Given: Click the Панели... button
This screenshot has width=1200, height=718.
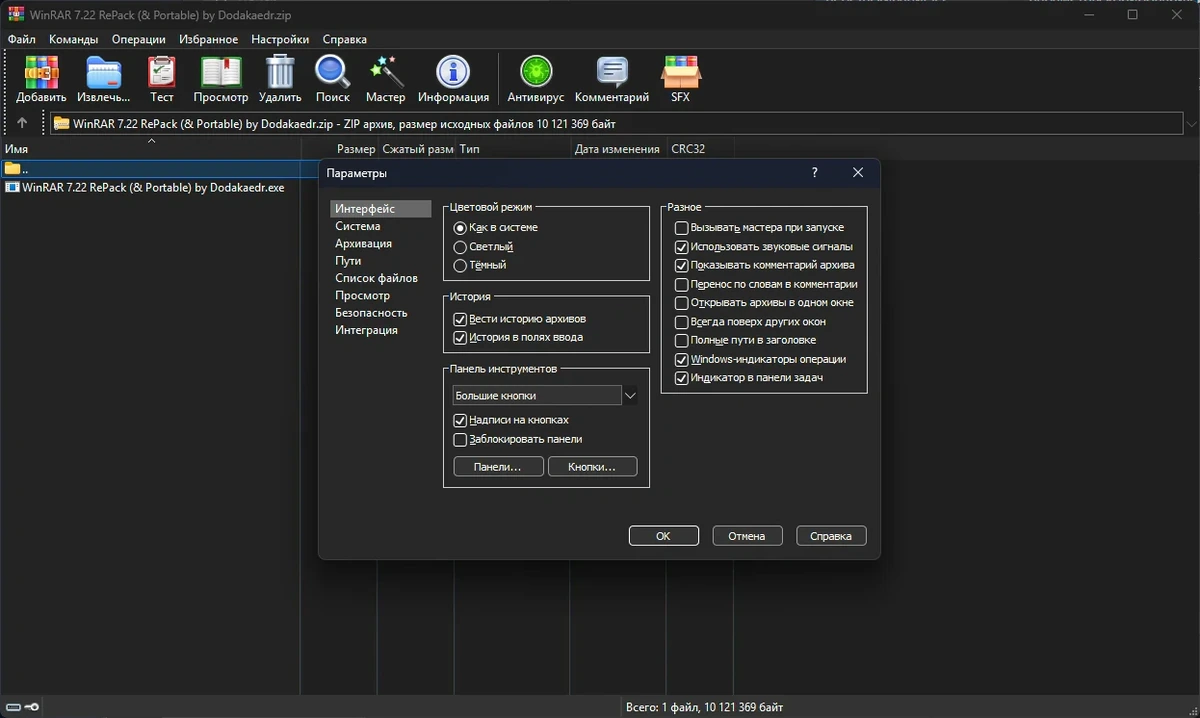Looking at the screenshot, I should tap(498, 467).
